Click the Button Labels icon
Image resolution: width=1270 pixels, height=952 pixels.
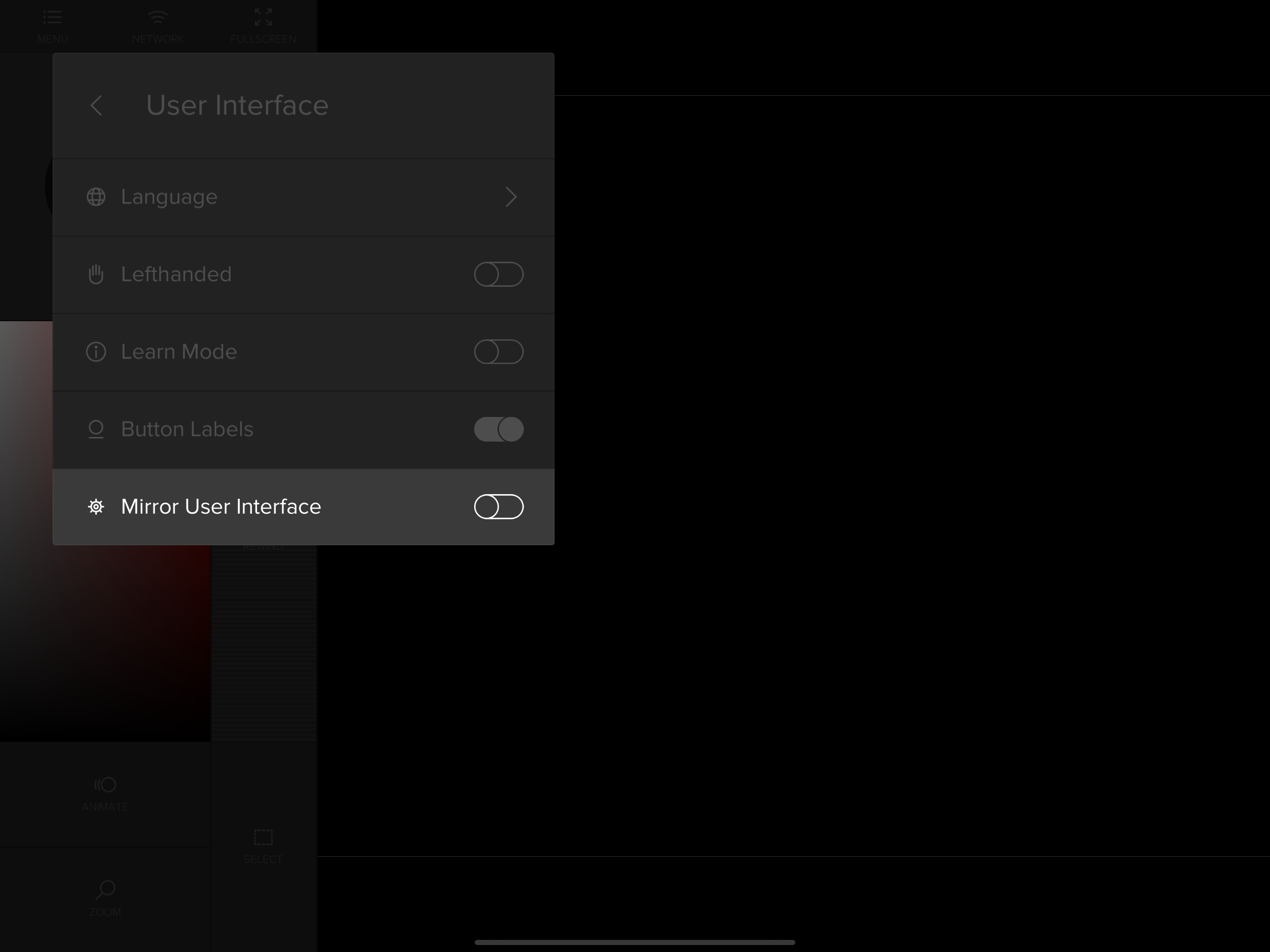click(x=96, y=430)
